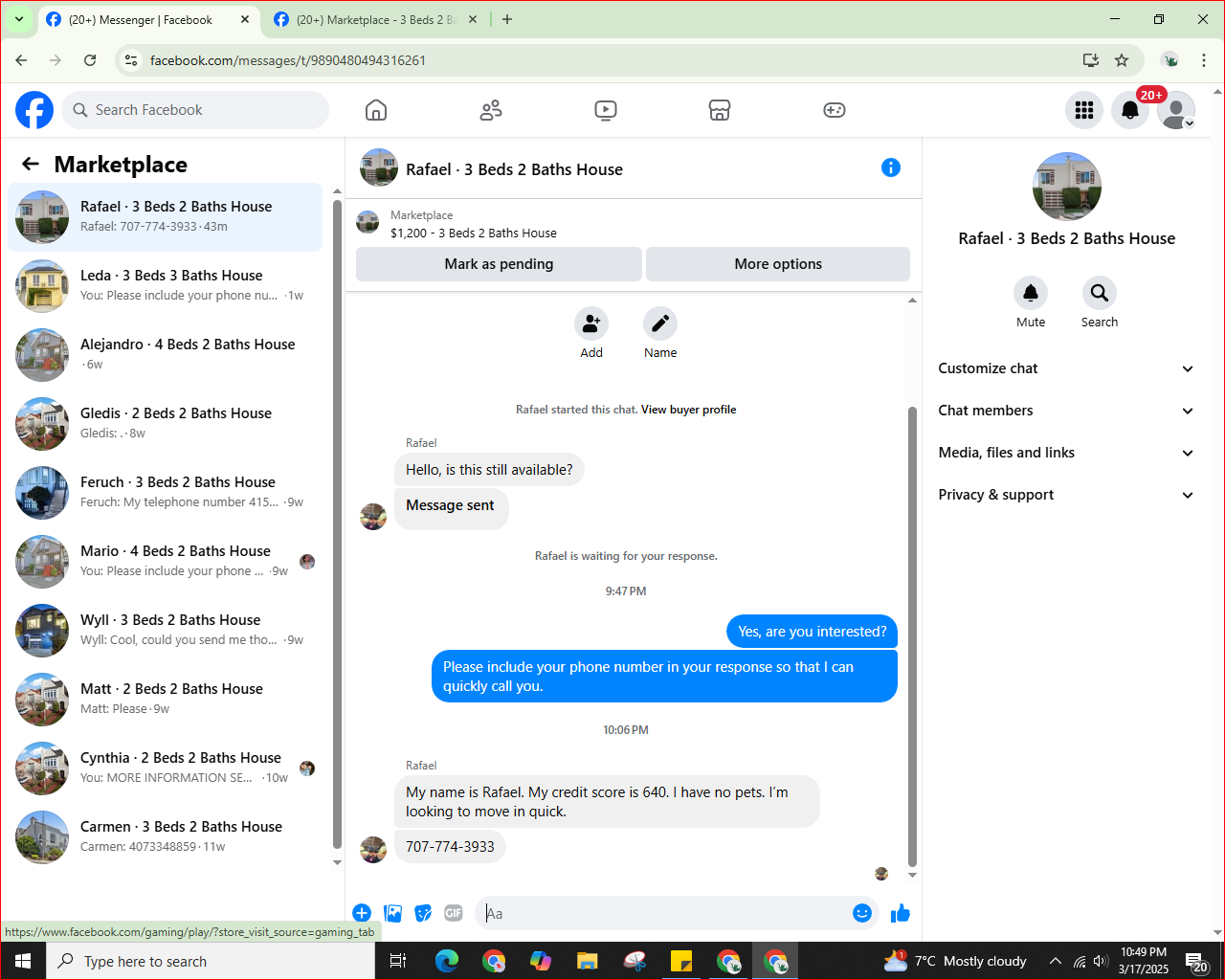The image size is (1225, 980).
Task: Open Gledis 2 Beds 2 Baths House chat
Action: coord(166,424)
